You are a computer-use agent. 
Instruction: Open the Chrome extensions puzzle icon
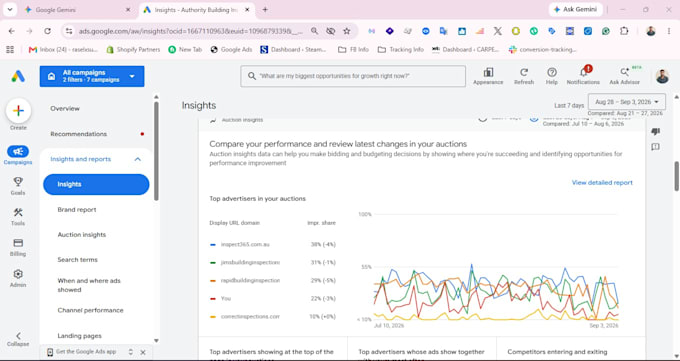coord(624,31)
